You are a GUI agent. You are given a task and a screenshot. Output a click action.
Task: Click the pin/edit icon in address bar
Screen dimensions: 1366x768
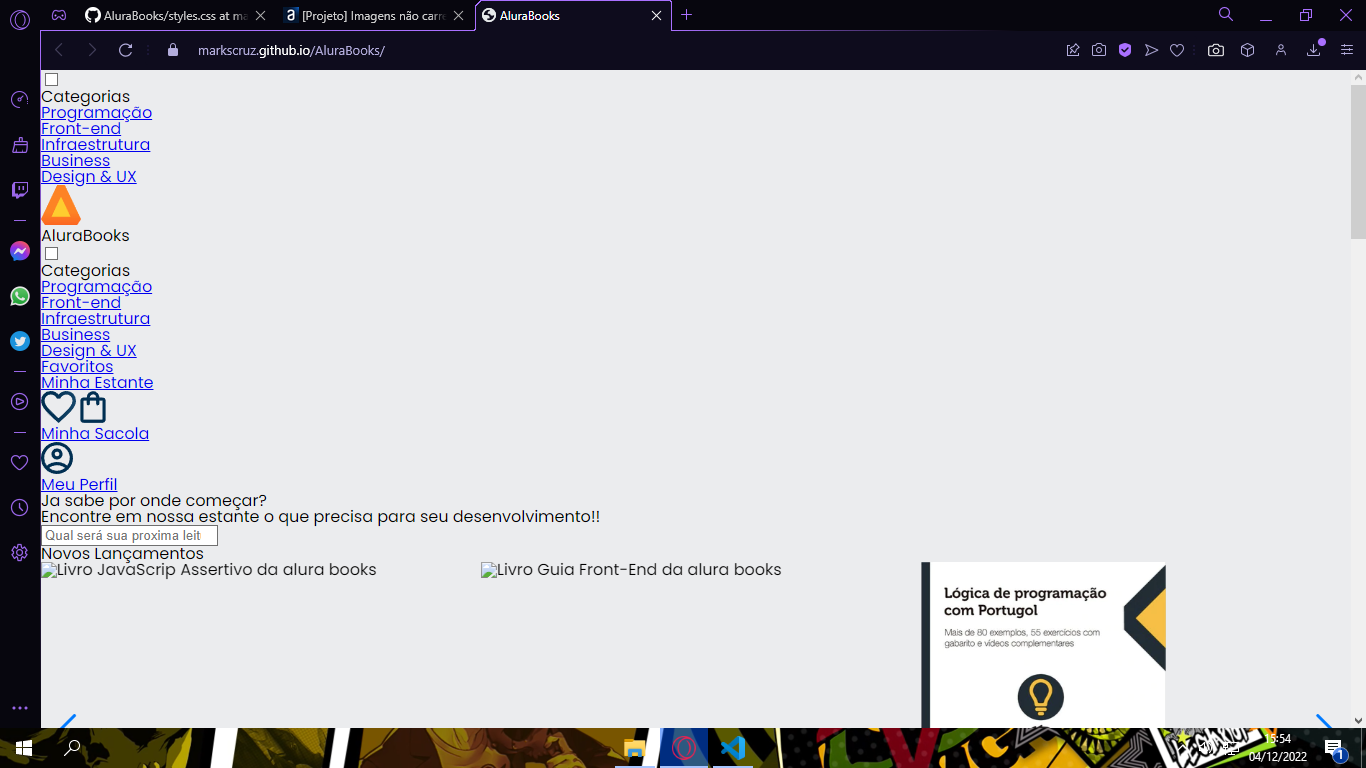pyautogui.click(x=1073, y=50)
